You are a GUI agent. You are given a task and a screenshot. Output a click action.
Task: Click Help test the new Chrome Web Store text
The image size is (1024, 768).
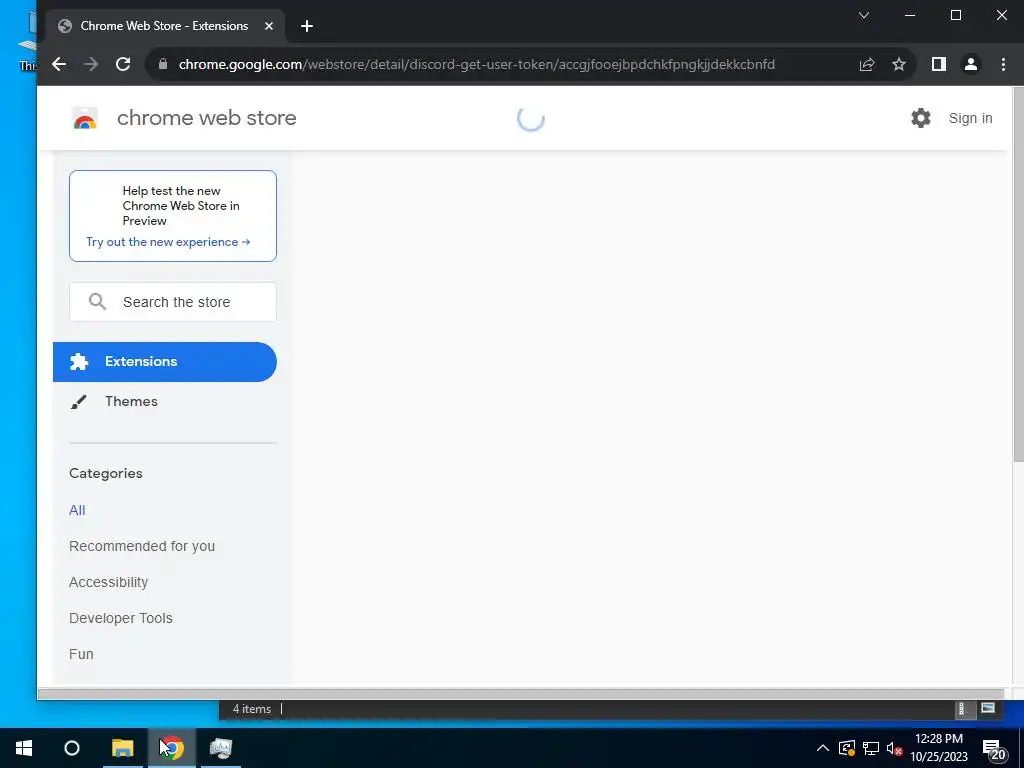pos(181,206)
